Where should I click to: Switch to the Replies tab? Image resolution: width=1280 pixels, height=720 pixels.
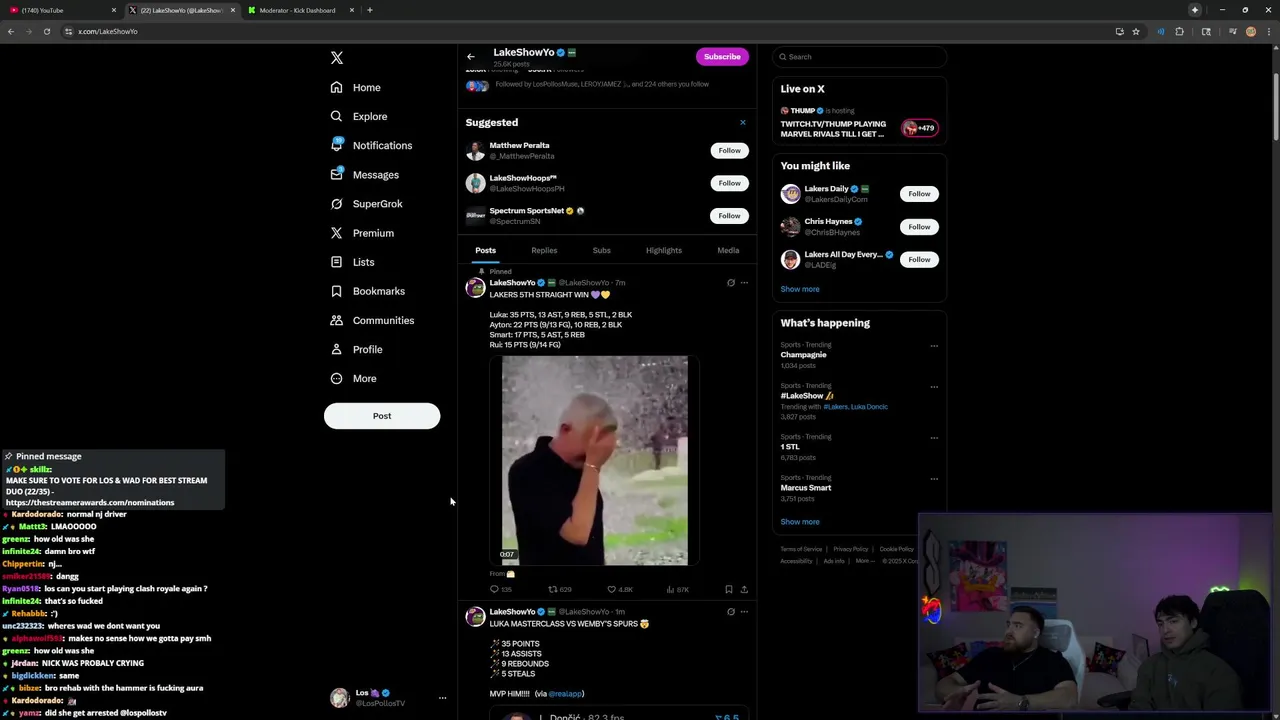(x=544, y=250)
